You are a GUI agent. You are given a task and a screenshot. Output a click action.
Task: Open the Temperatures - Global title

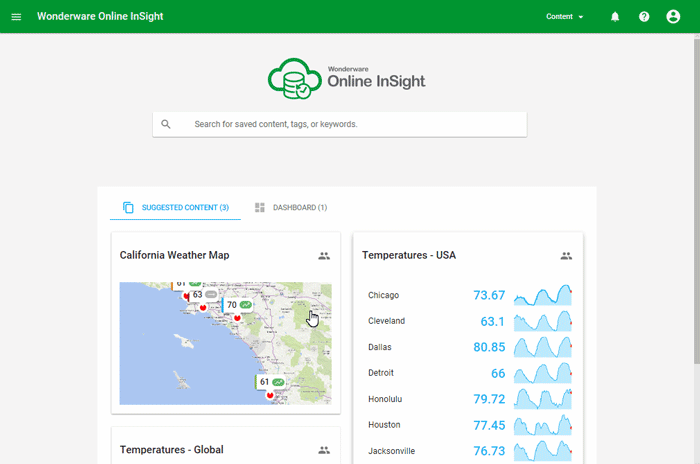[x=171, y=449]
